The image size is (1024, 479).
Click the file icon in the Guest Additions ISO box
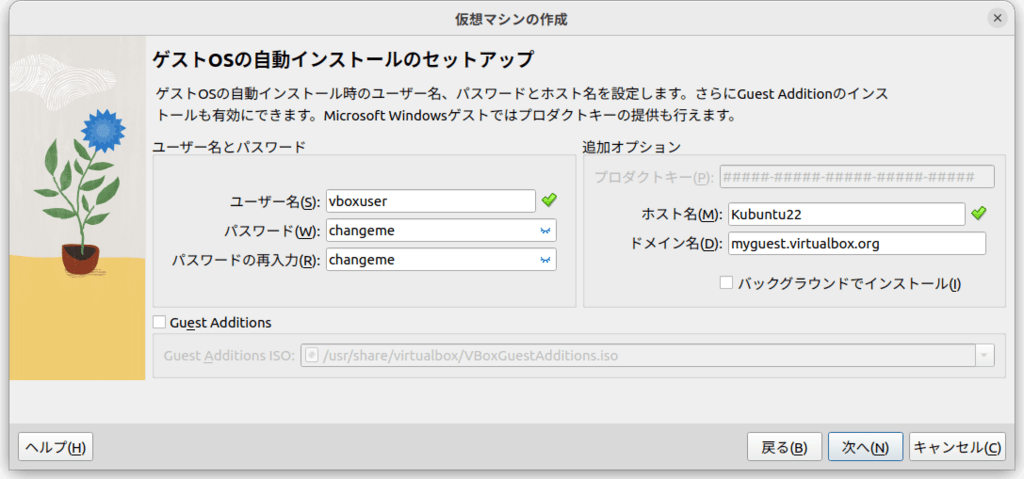point(312,355)
